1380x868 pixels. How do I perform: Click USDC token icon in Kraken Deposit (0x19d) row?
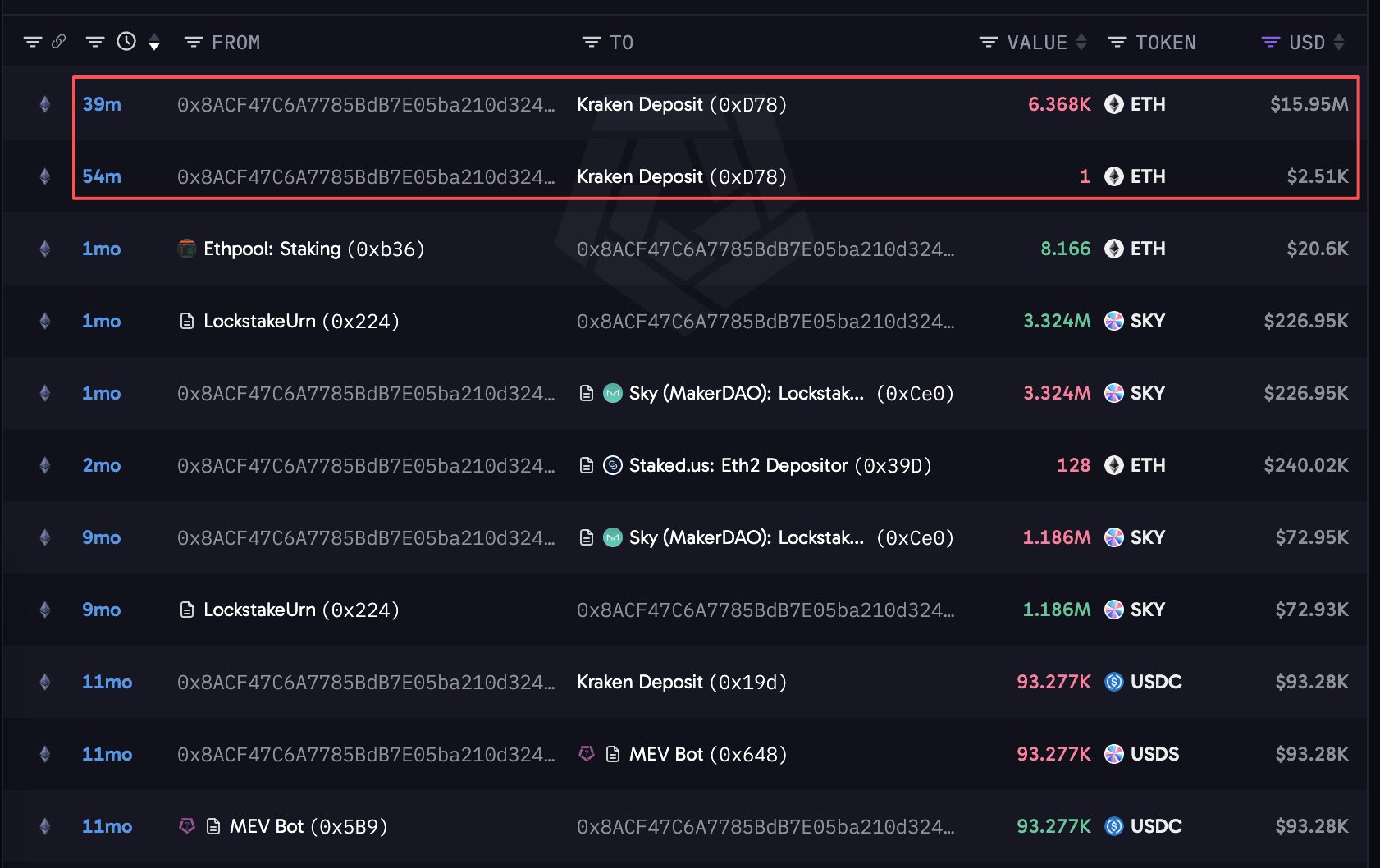tap(1113, 682)
